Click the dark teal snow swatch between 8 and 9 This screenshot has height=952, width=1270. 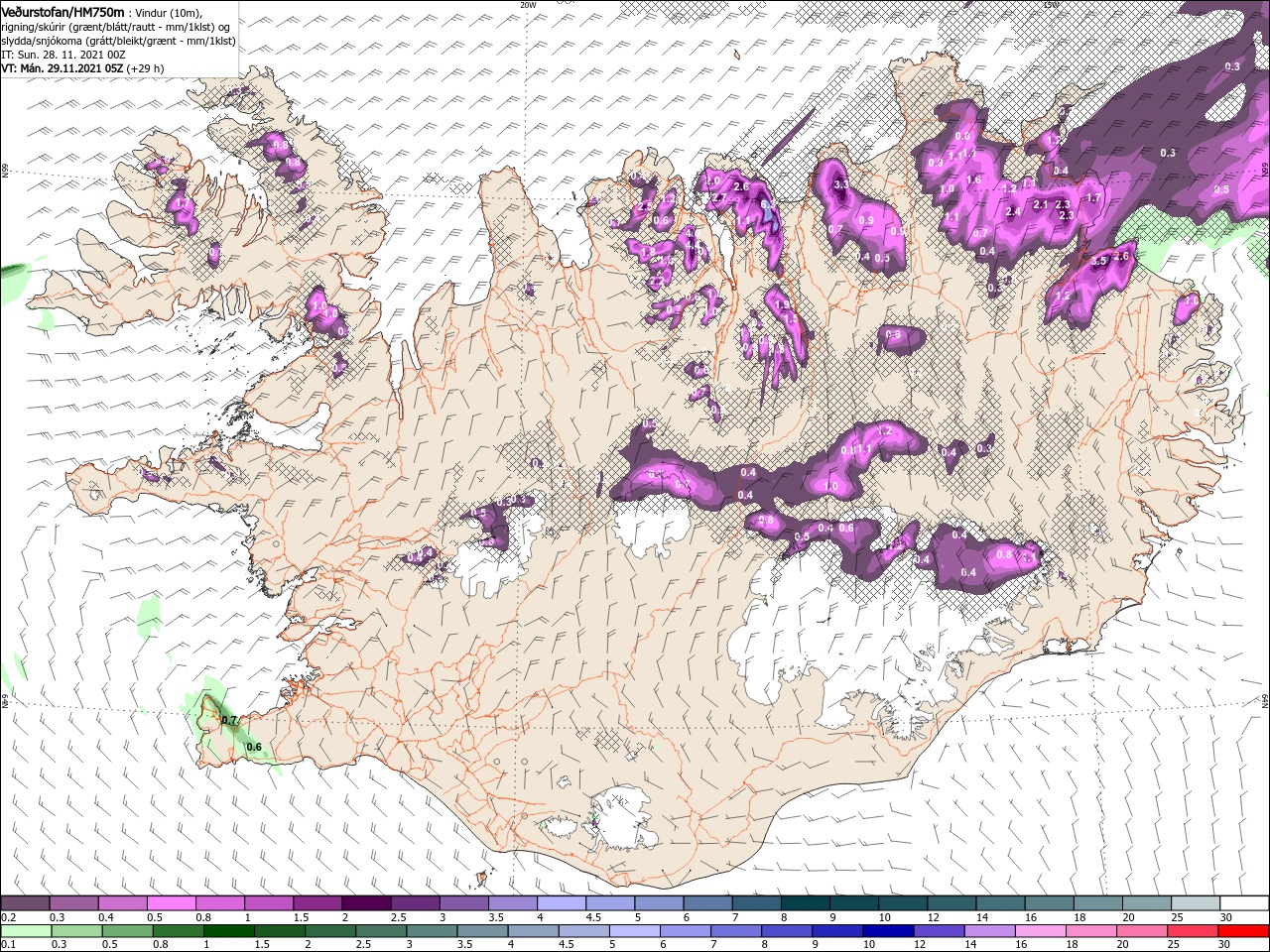click(805, 903)
